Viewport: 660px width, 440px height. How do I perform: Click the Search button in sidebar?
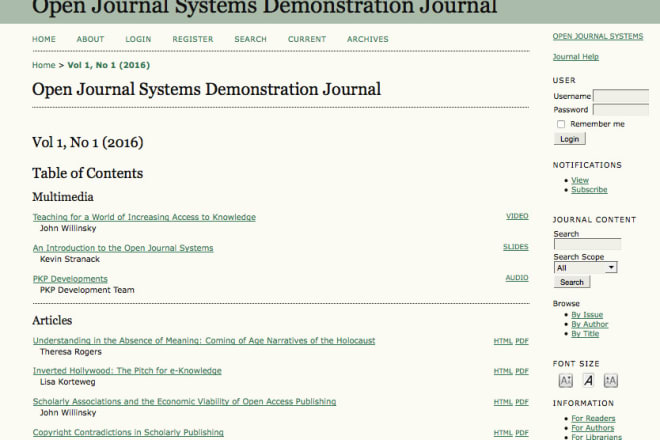pos(572,282)
